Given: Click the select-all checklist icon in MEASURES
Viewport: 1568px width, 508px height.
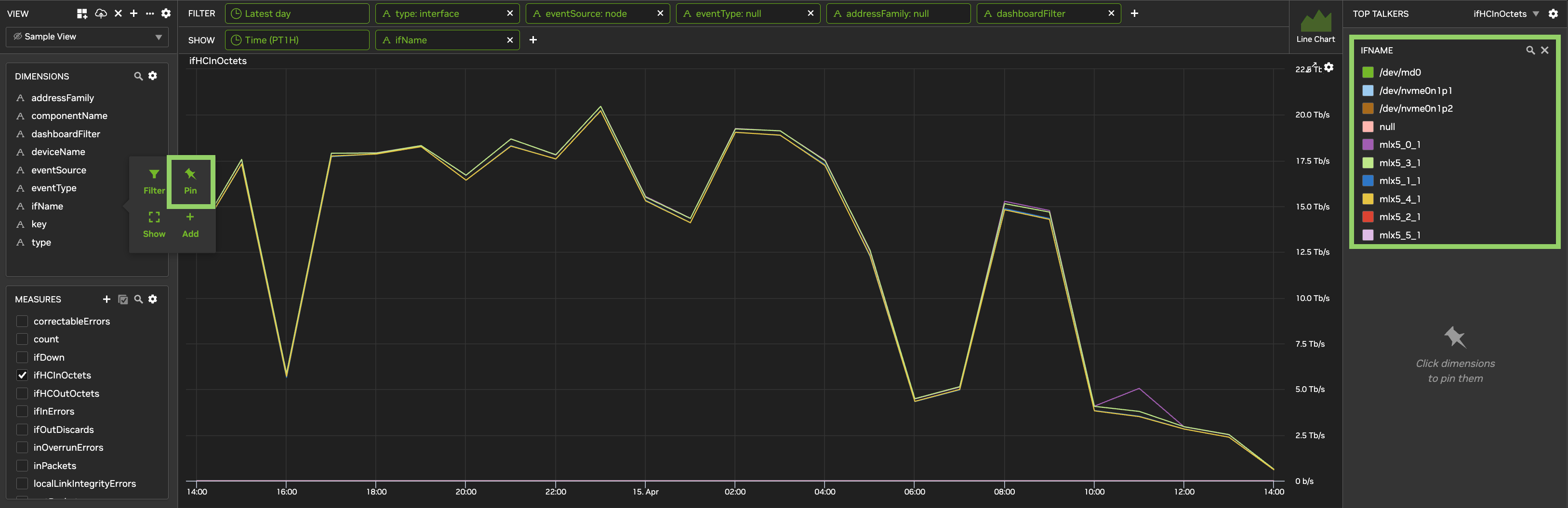Looking at the screenshot, I should click(123, 300).
